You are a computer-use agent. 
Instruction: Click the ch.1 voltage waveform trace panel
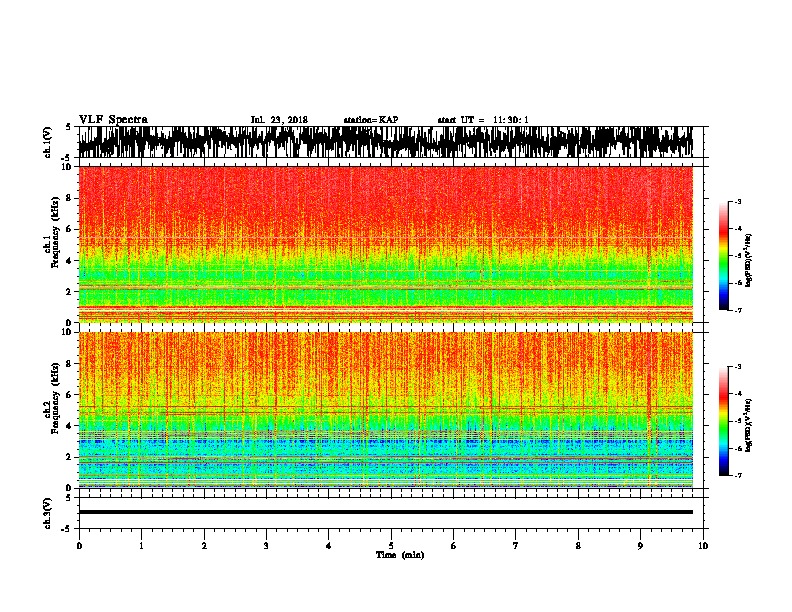pos(385,142)
